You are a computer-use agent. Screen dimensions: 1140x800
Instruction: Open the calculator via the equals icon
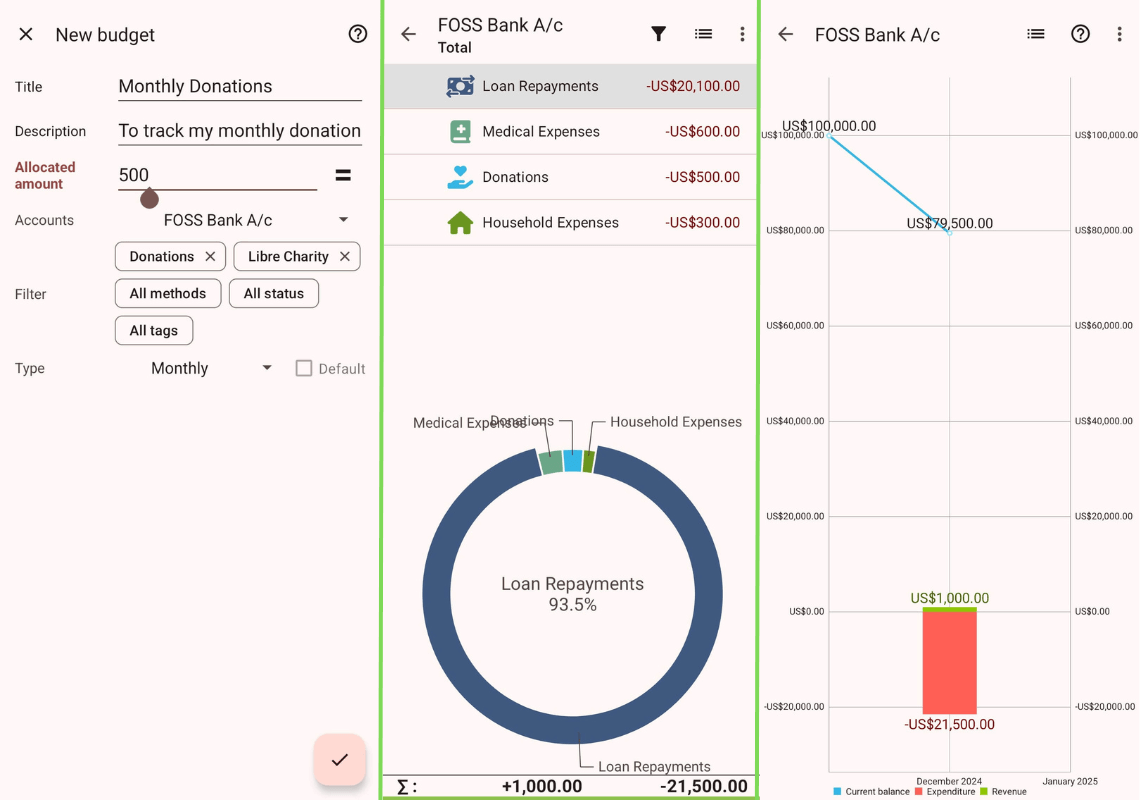343,174
